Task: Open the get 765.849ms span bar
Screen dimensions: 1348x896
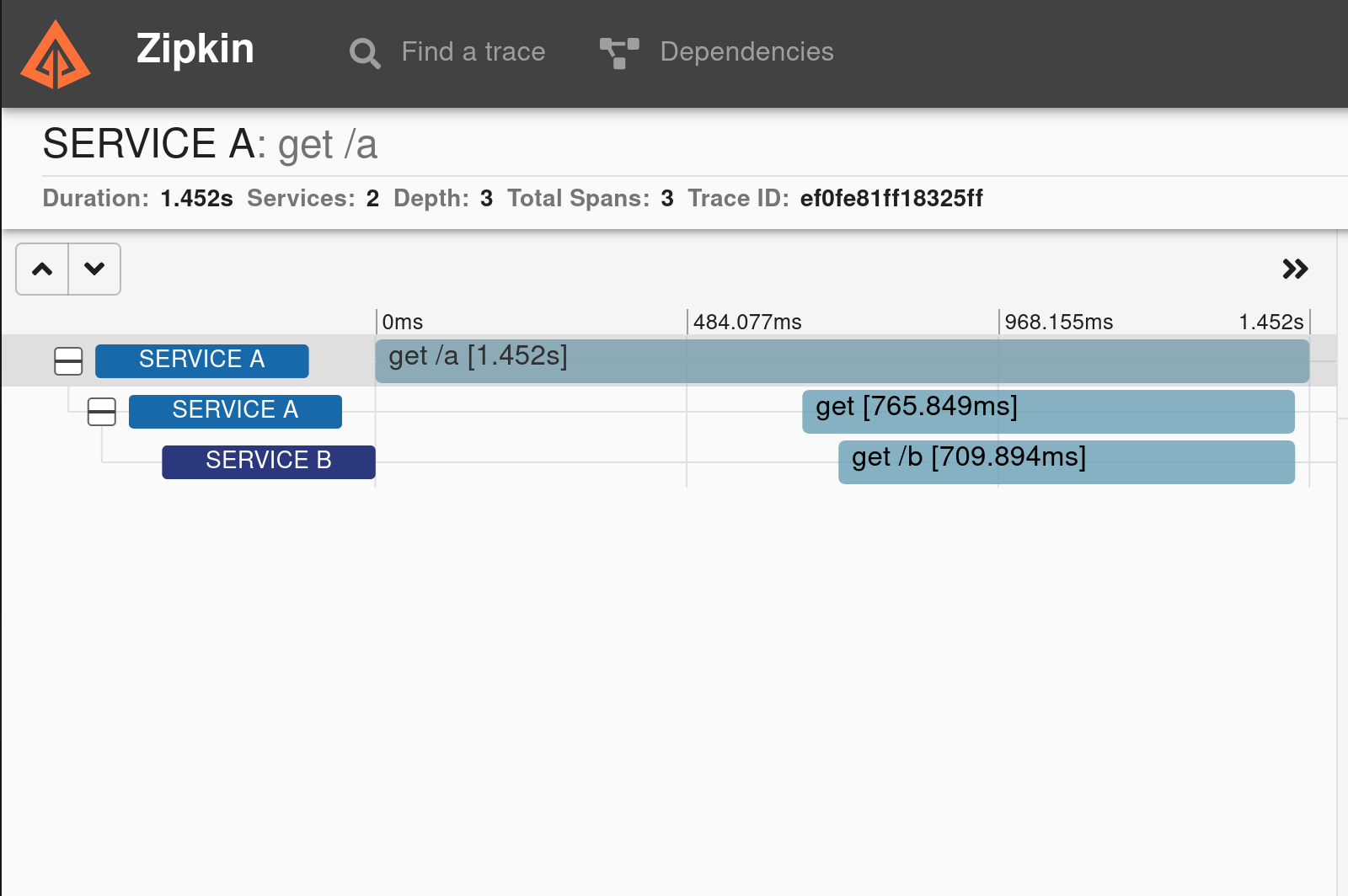Action: [1047, 411]
